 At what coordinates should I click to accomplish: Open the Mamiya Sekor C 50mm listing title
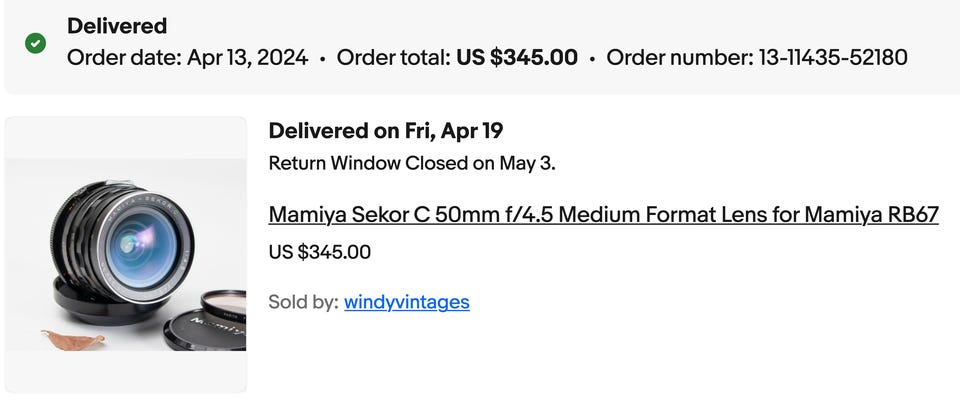coord(603,214)
